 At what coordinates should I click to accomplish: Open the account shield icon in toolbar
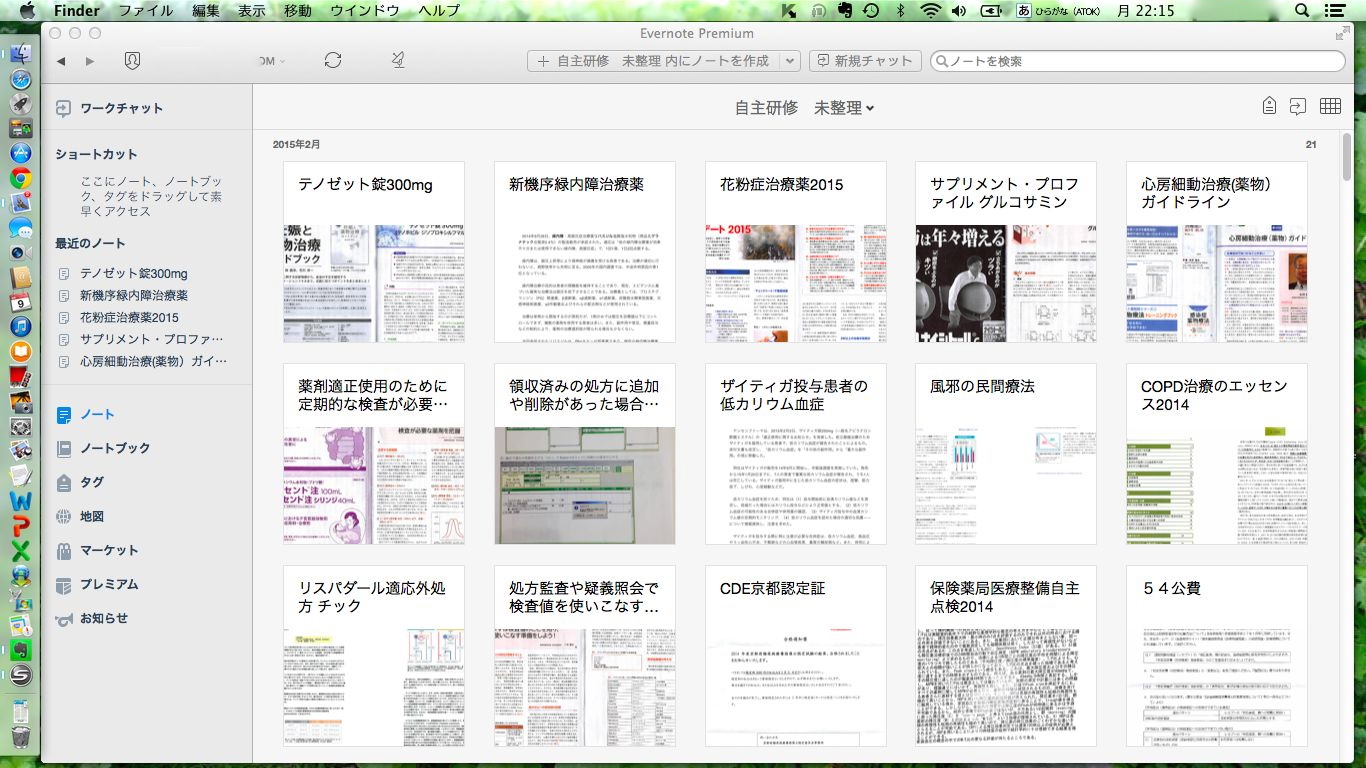tap(132, 61)
